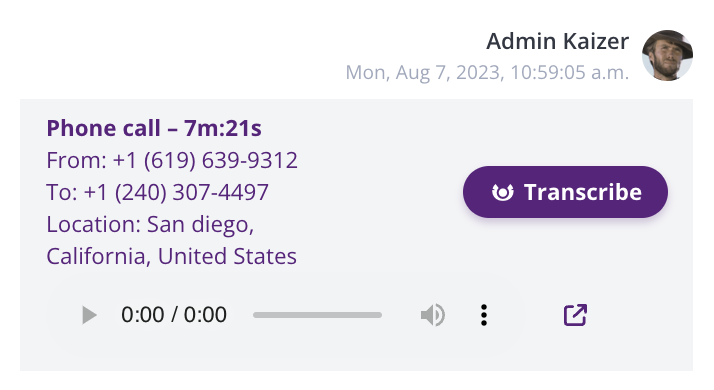Click the 'From:' label line
Viewport: 714px width, 390px height.
172,160
